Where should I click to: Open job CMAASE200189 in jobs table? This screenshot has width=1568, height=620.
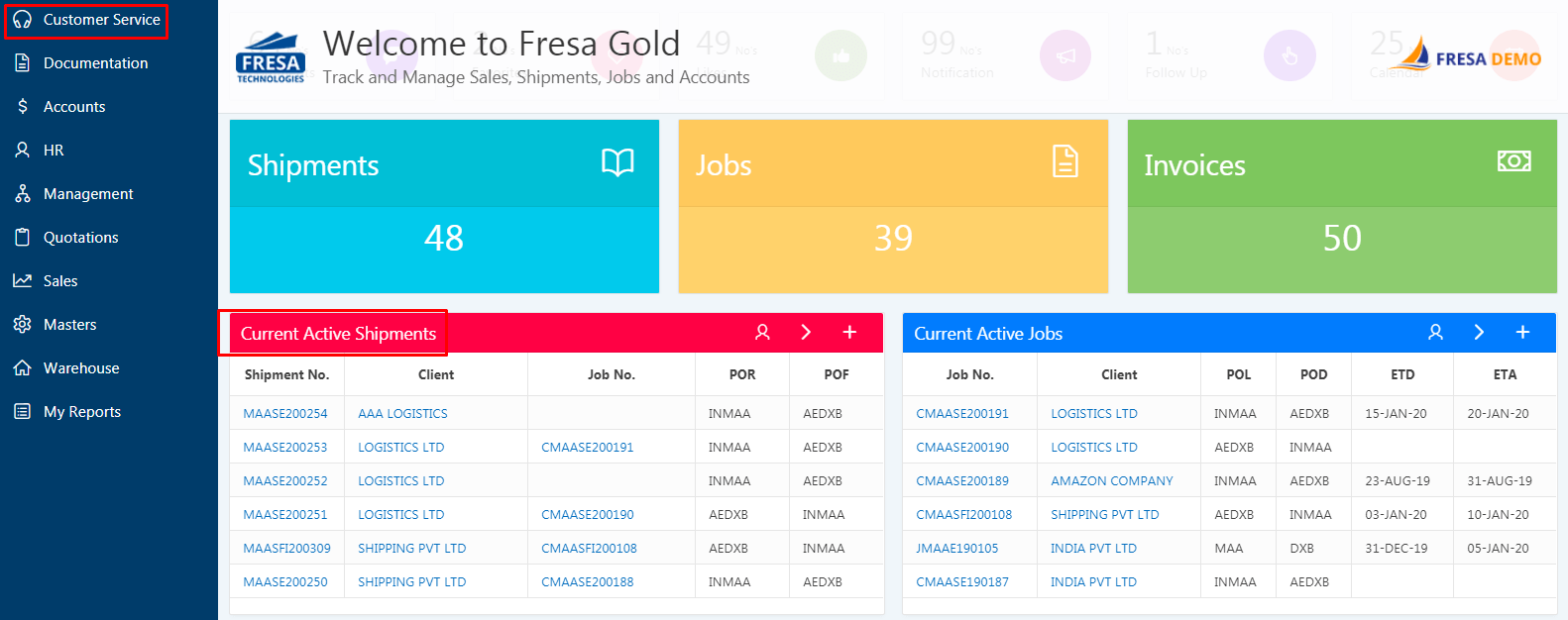(962, 480)
